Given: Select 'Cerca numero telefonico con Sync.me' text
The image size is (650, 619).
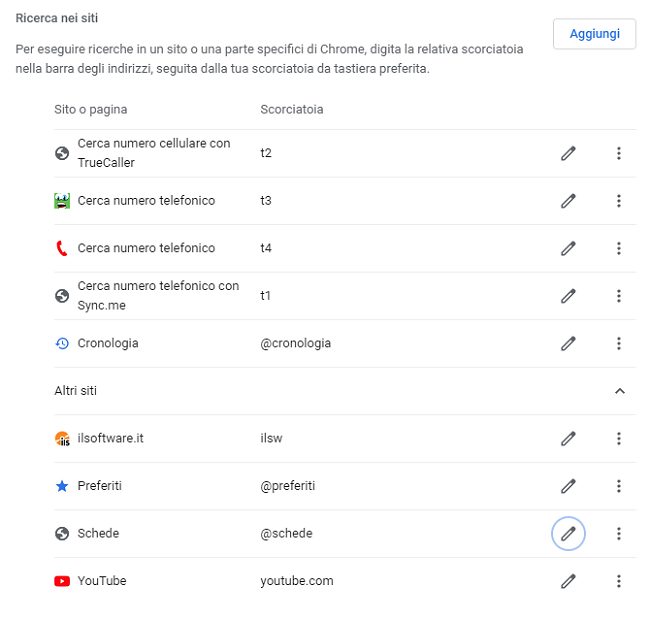Looking at the screenshot, I should (x=158, y=296).
